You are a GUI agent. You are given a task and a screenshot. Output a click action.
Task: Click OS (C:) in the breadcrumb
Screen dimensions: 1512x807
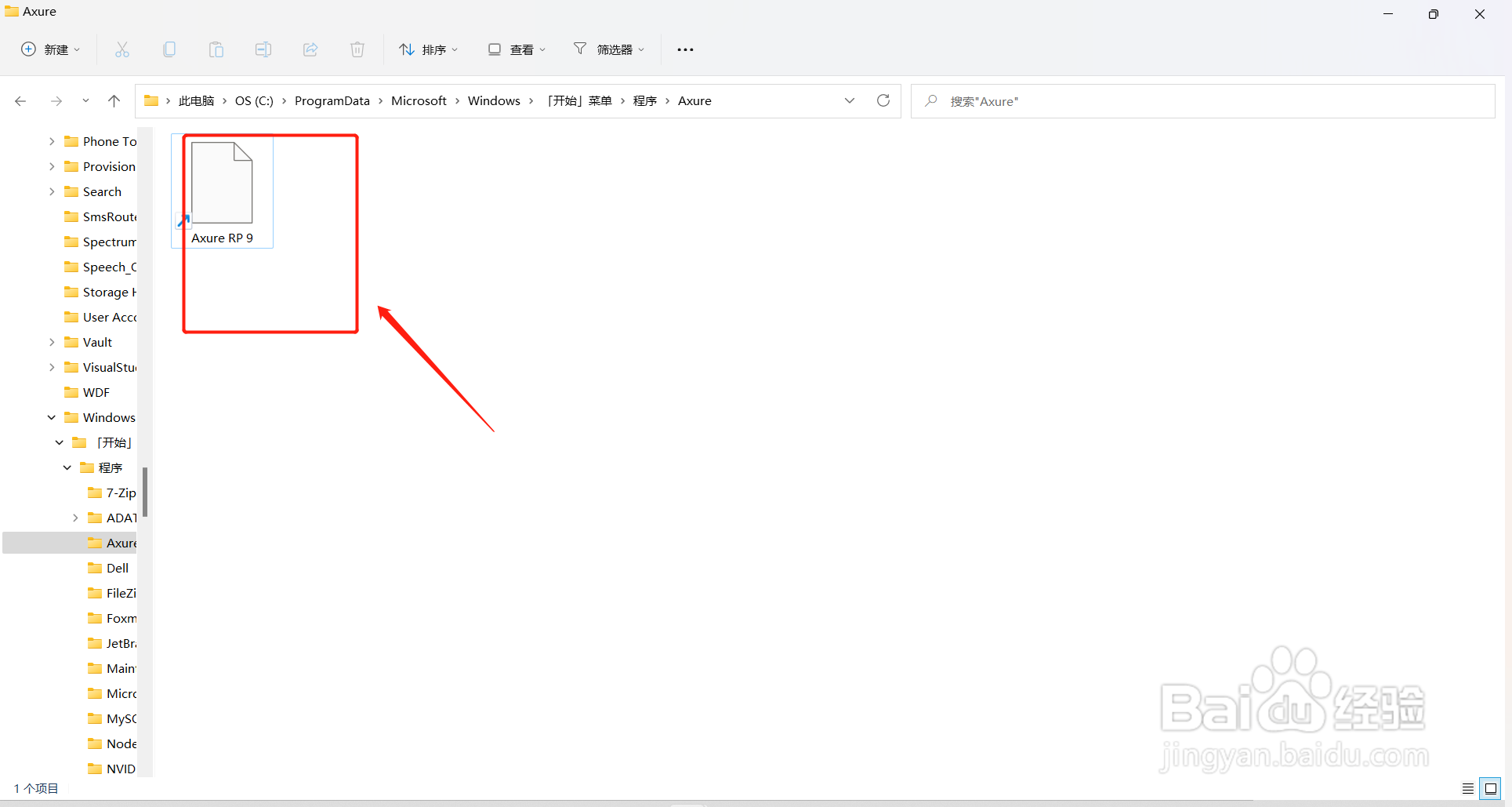pyautogui.click(x=254, y=101)
